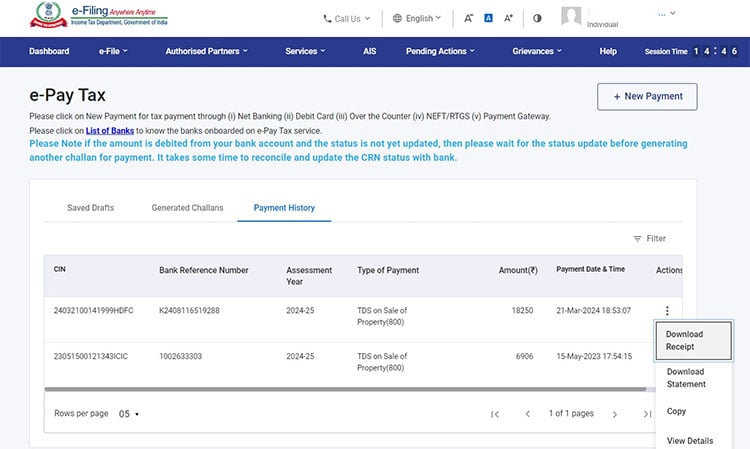Viewport: 750px width, 449px height.
Task: Open the Saved Drafts tab
Action: pyautogui.click(x=90, y=208)
